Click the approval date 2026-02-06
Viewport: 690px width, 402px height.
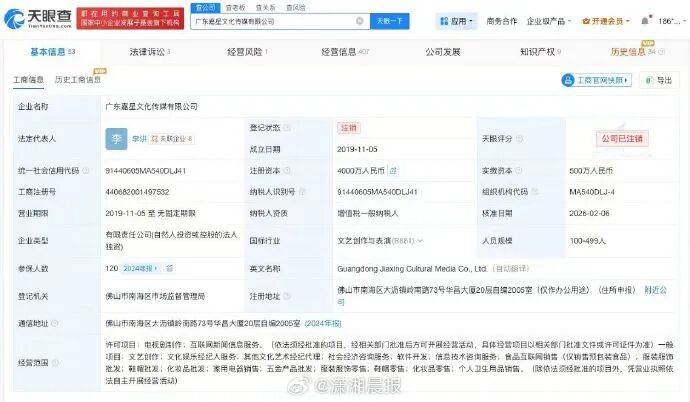[x=589, y=213]
